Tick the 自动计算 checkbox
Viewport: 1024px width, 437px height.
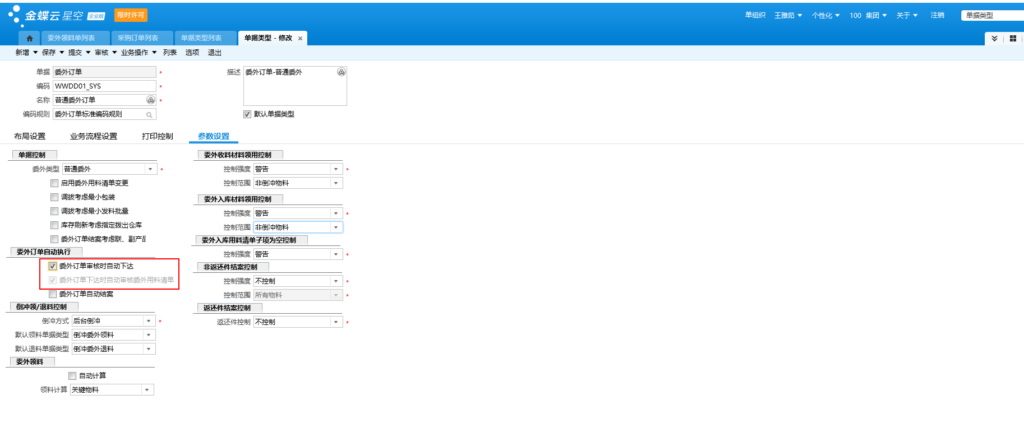[72, 375]
